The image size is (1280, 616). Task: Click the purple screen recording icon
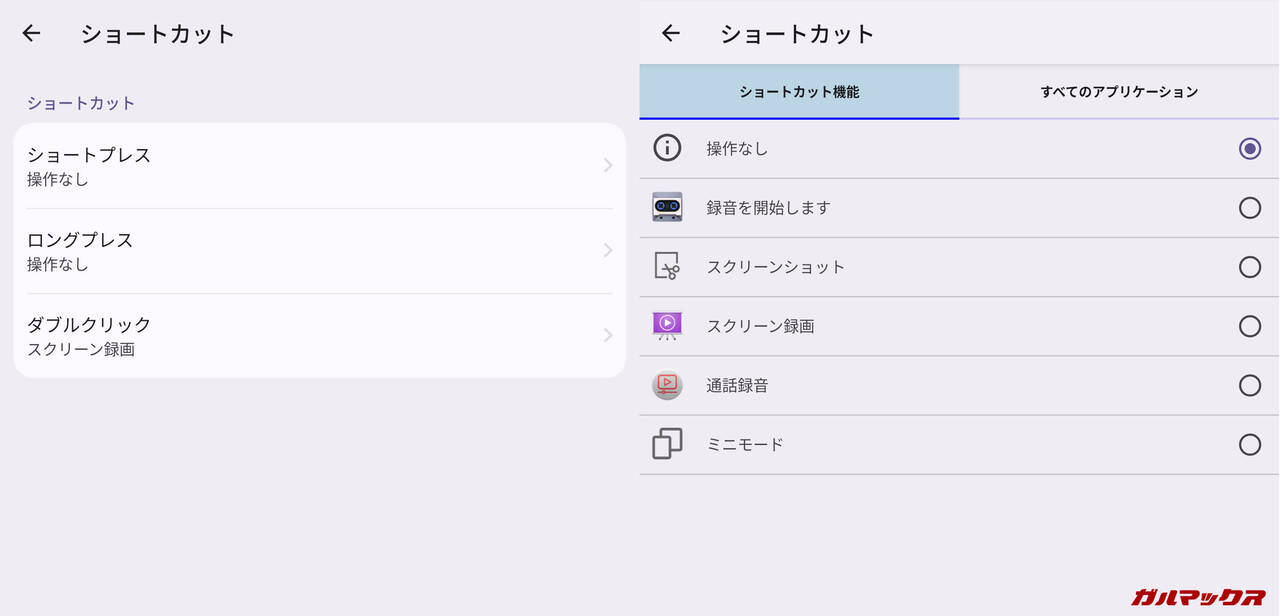point(667,326)
